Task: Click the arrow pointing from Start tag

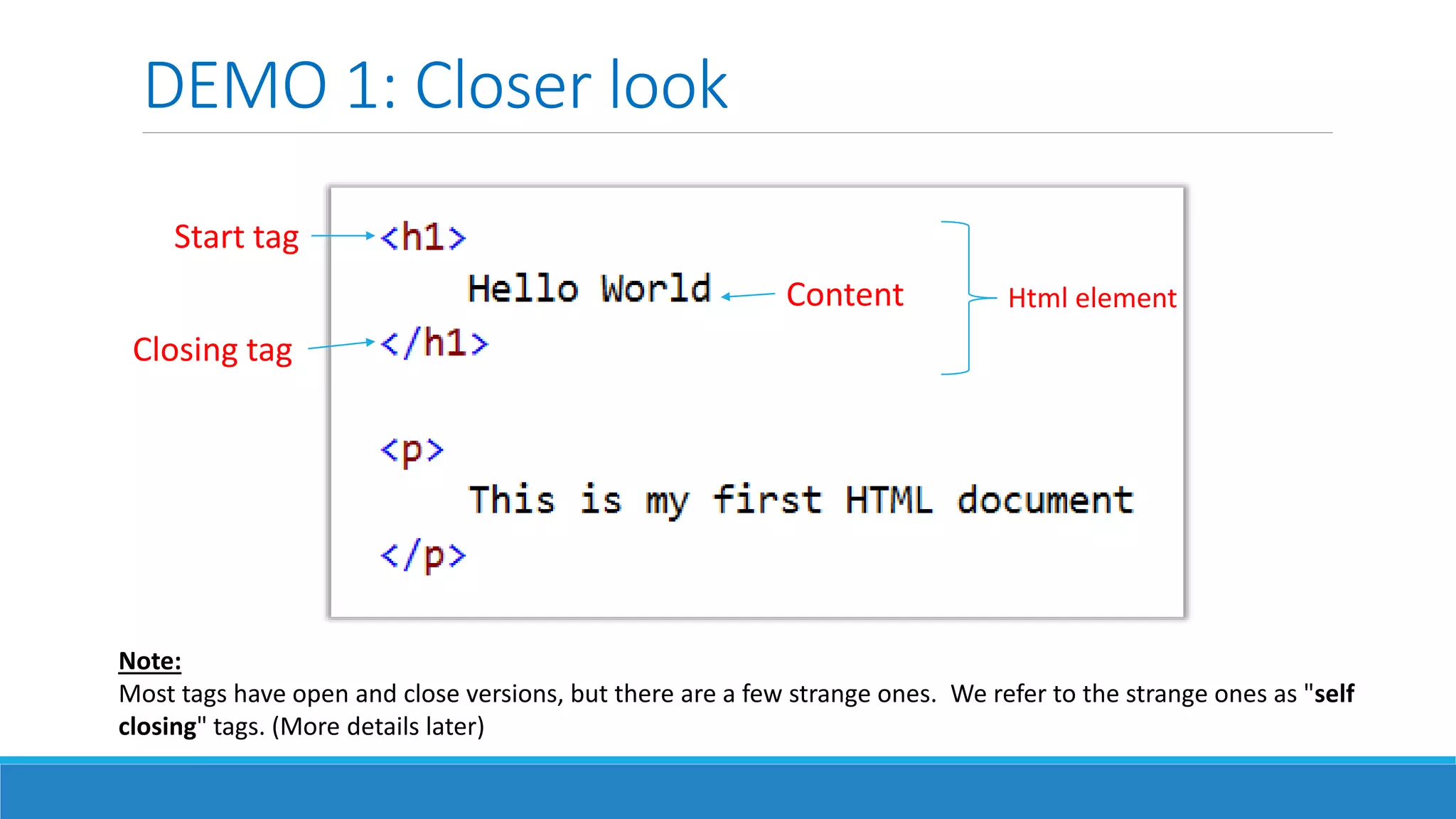Action: (x=343, y=235)
